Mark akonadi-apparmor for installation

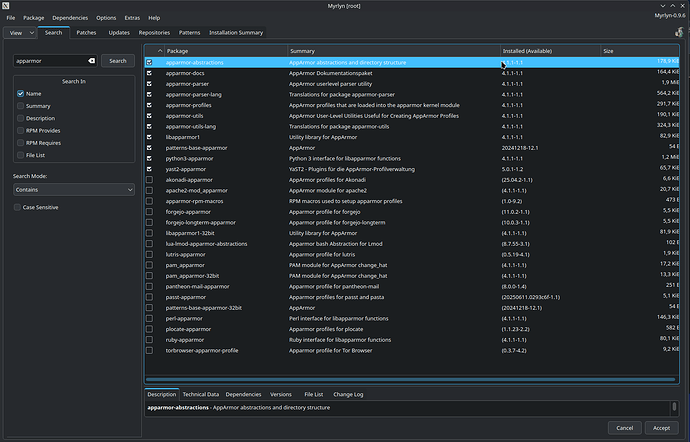[150, 180]
